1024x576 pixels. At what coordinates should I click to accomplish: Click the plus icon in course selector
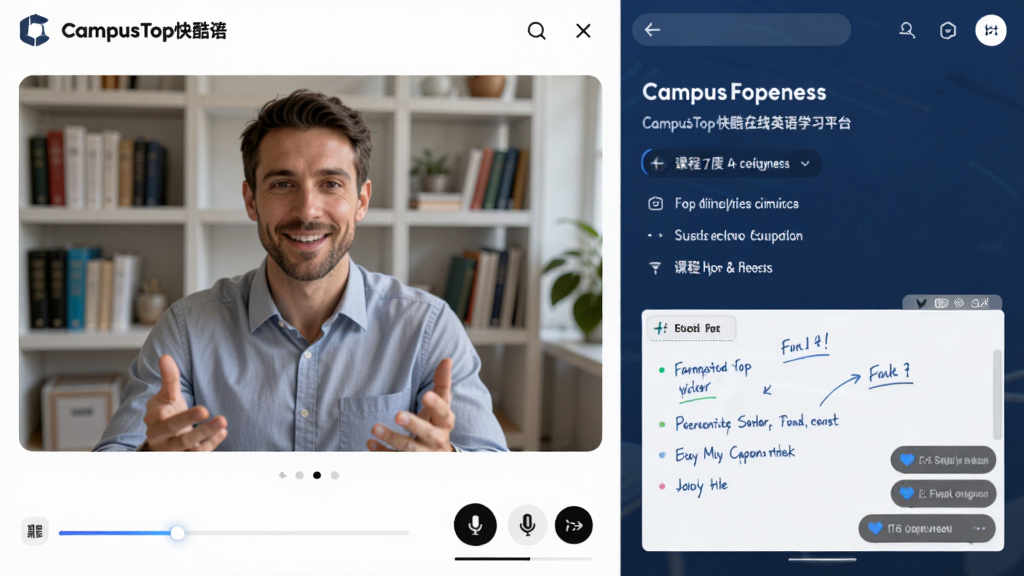tap(657, 163)
